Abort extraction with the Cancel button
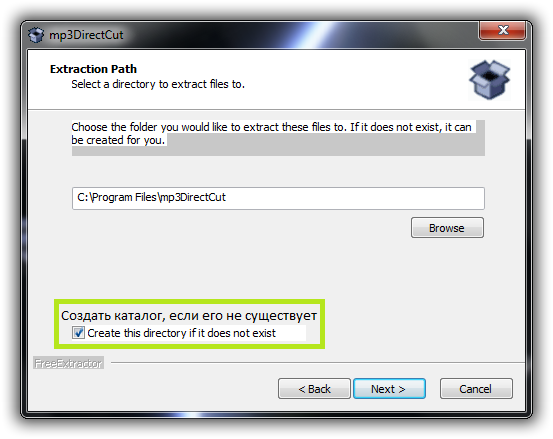 pyautogui.click(x=476, y=389)
